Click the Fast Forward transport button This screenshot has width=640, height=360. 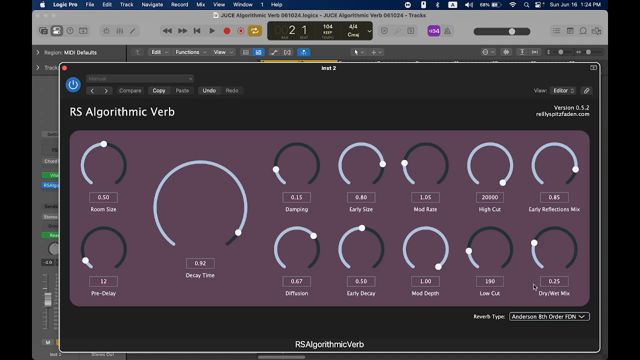[182, 31]
